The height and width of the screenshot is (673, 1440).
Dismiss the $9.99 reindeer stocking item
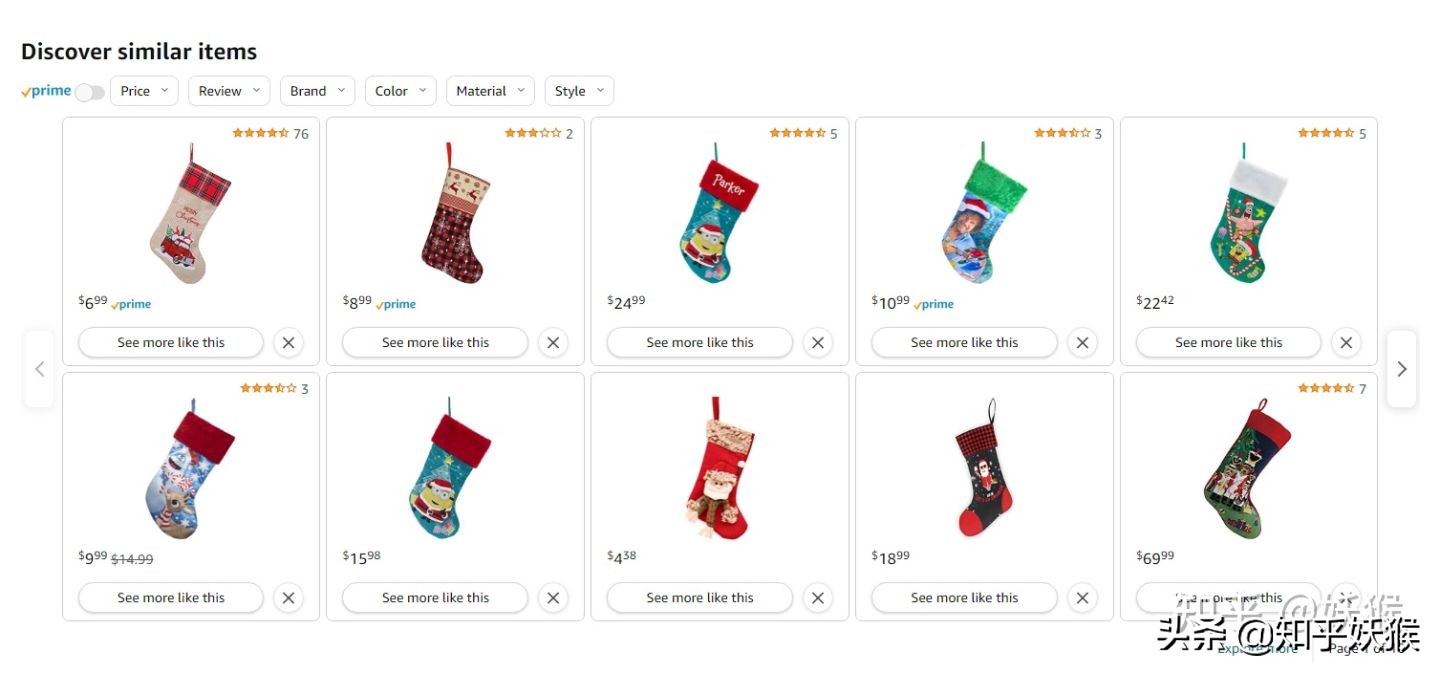(x=288, y=598)
